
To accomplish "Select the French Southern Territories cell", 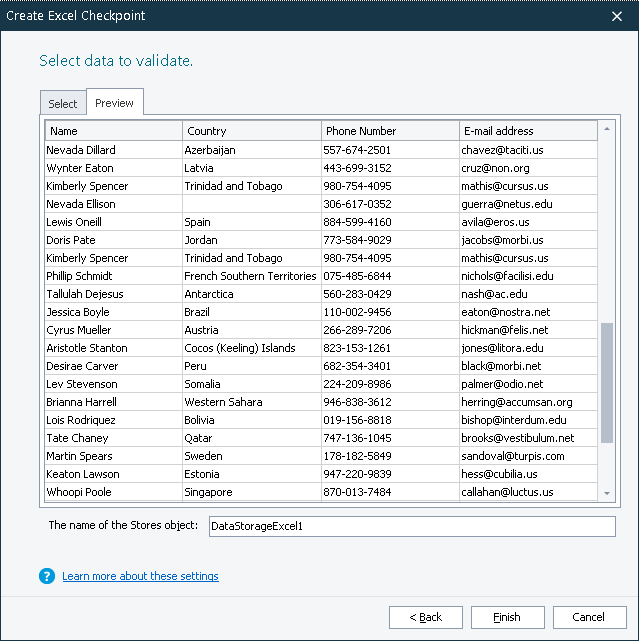I will click(251, 276).
